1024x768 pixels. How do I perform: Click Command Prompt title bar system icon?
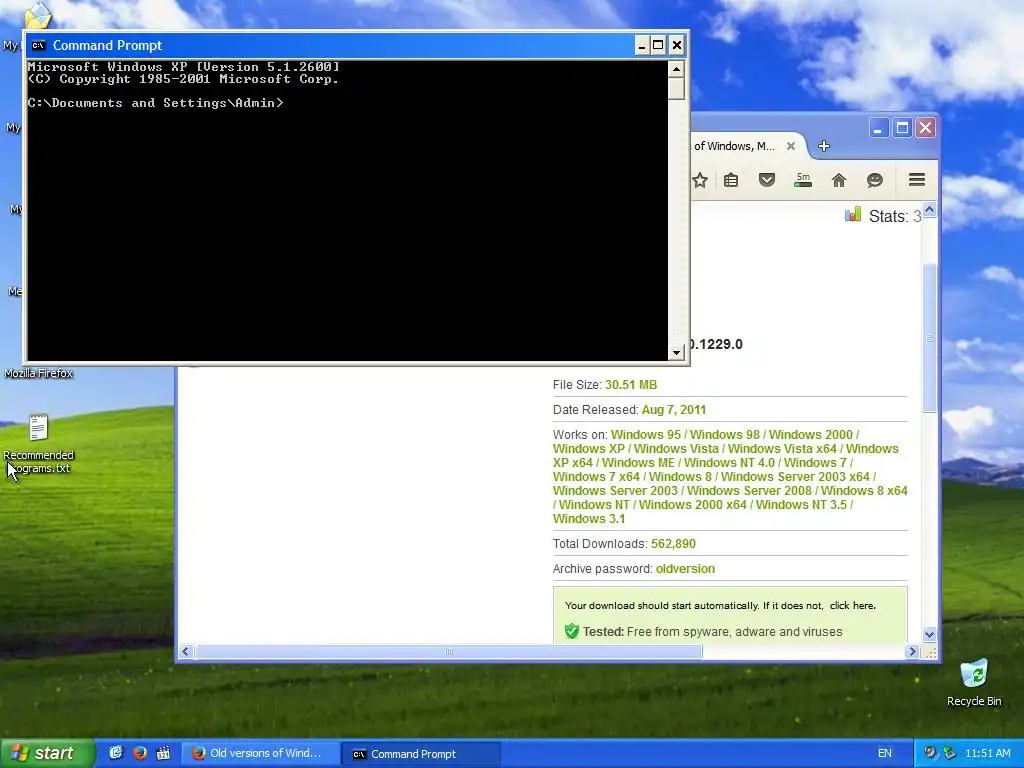coord(39,45)
